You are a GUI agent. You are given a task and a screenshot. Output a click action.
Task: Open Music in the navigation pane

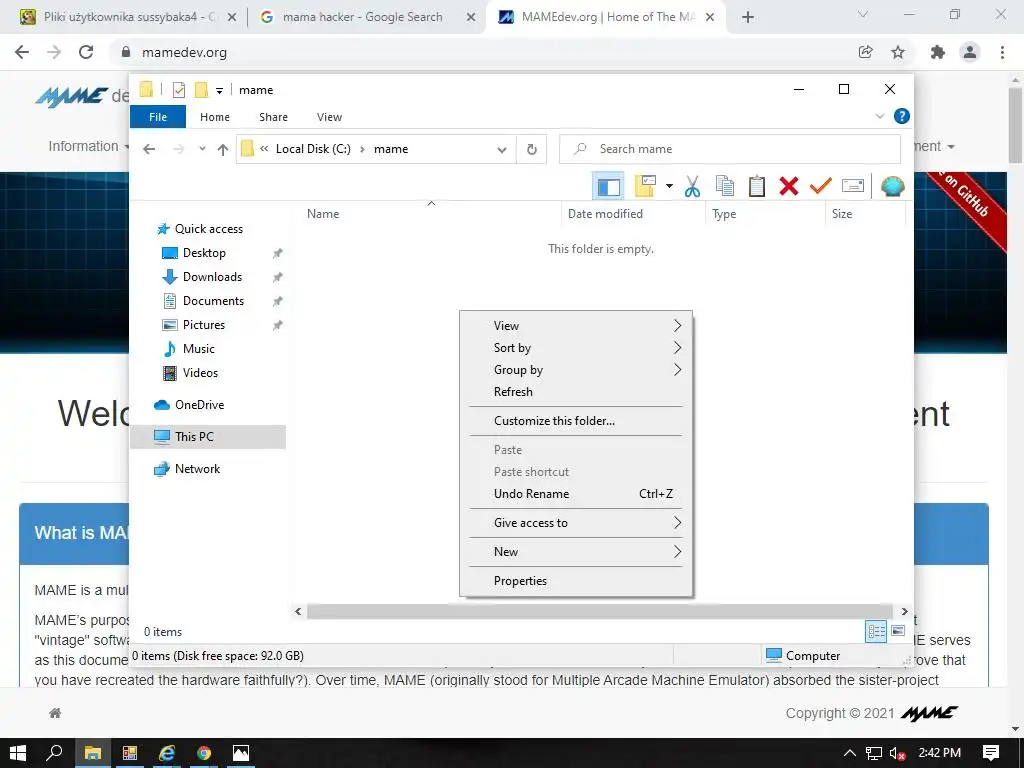click(199, 349)
